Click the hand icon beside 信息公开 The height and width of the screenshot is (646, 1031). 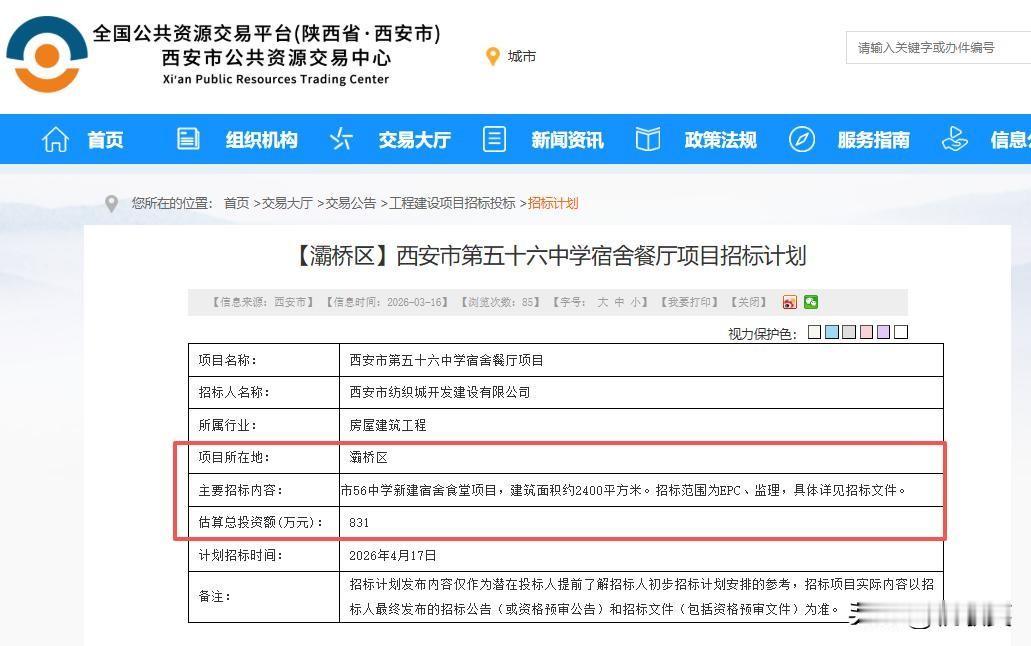pos(954,140)
